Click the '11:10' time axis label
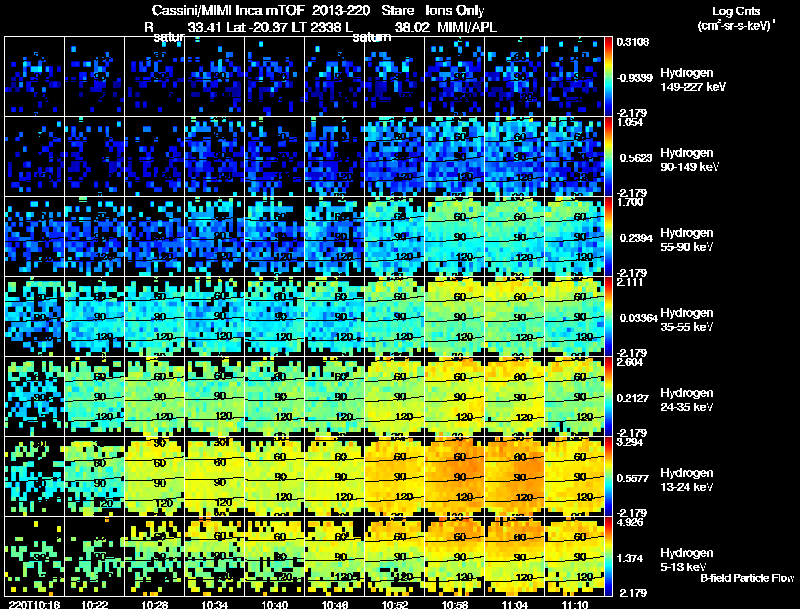The width and height of the screenshot is (800, 609). 575,604
